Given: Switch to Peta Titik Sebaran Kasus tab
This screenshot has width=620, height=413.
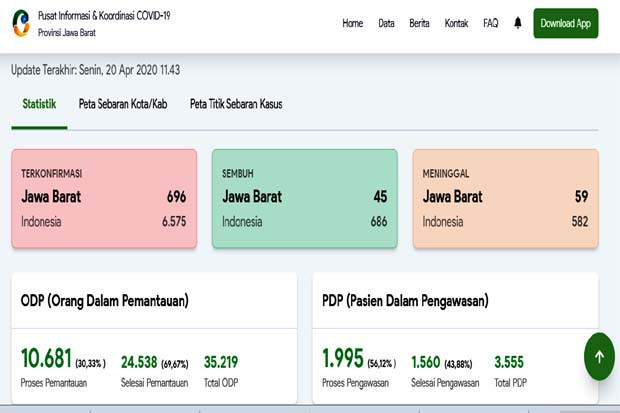Looking at the screenshot, I should pyautogui.click(x=236, y=104).
